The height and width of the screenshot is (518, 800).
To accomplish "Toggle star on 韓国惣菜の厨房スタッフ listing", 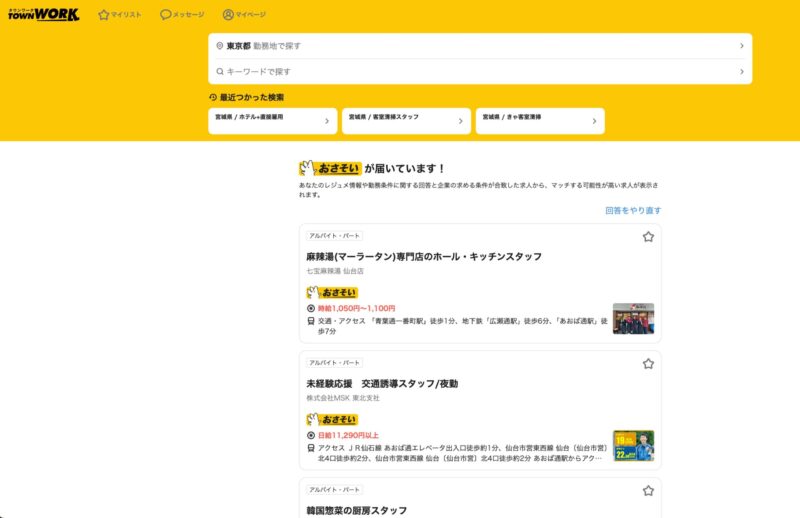I will tap(648, 491).
